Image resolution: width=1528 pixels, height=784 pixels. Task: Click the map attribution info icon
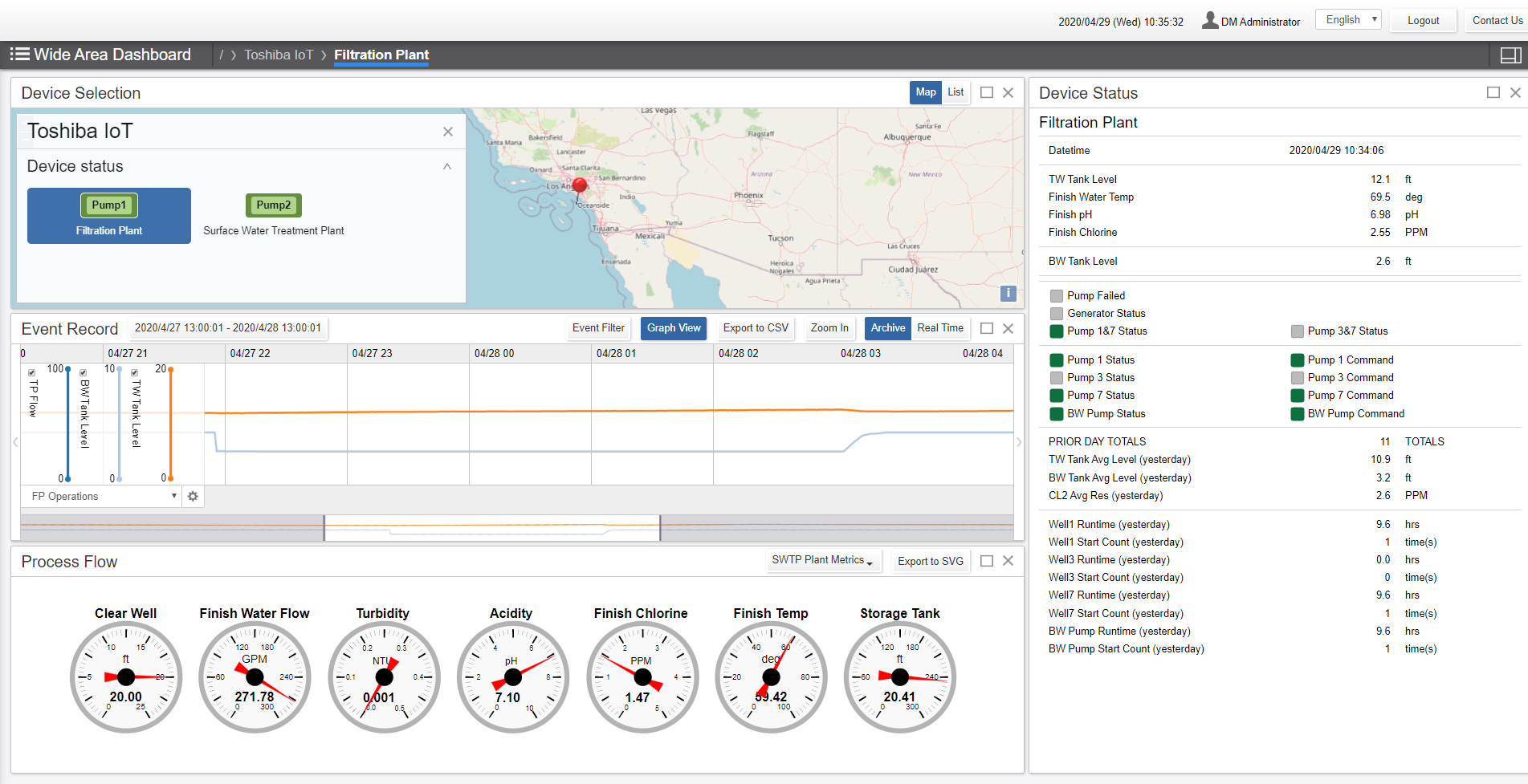click(x=1008, y=294)
